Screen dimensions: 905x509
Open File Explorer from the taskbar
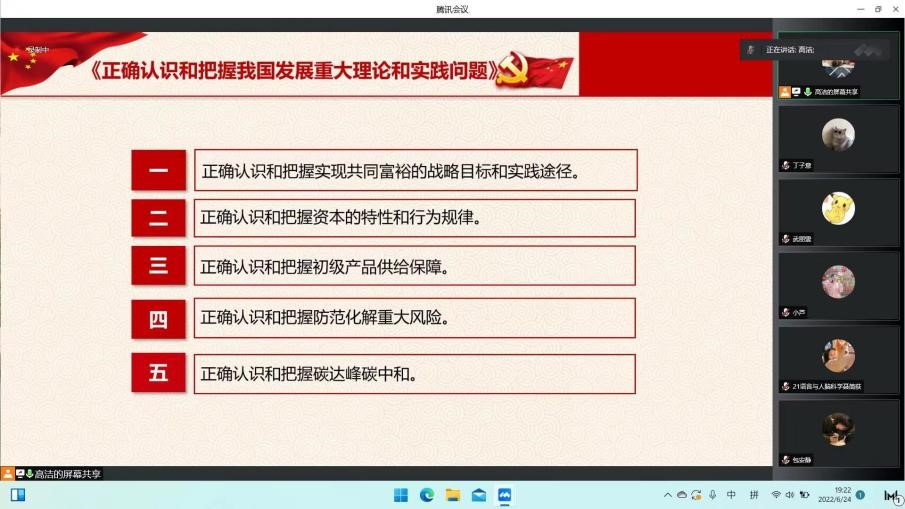[453, 495]
